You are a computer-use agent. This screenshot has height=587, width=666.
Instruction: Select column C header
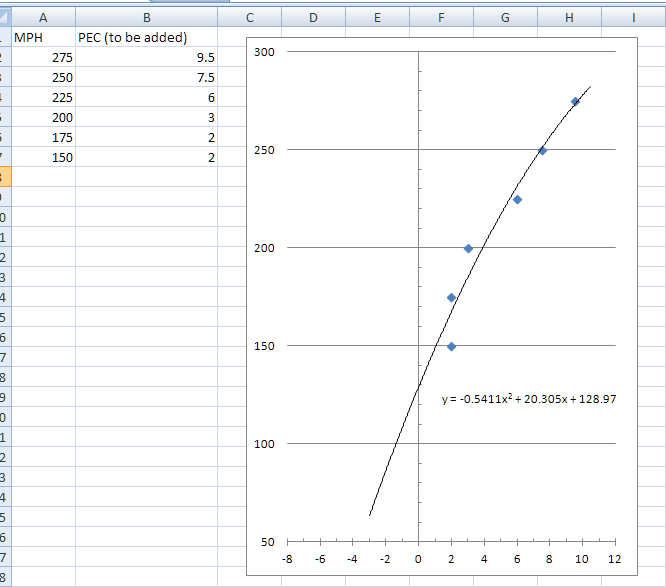[x=250, y=17]
